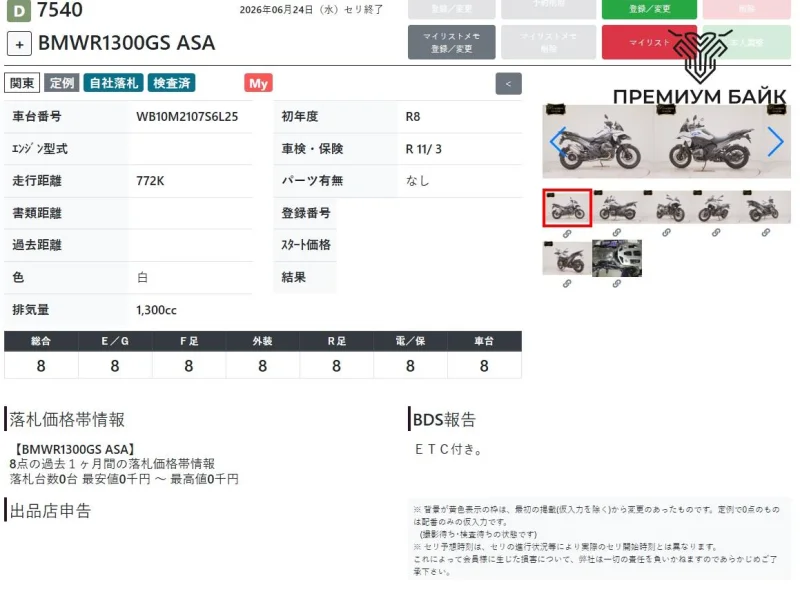Click the lot number 7540

(60, 10)
